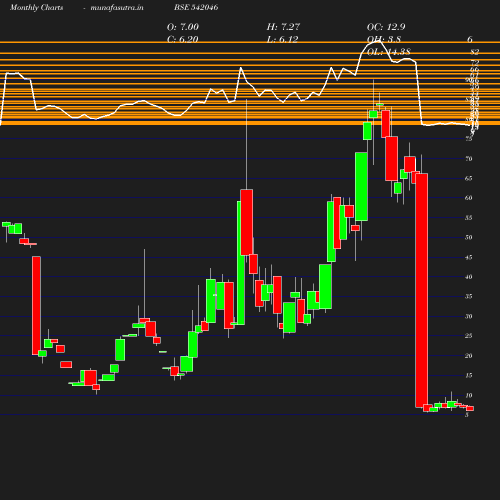The width and height of the screenshot is (500, 500).
Task: Click the "munafasutra.in" site label
Action: click(117, 7)
